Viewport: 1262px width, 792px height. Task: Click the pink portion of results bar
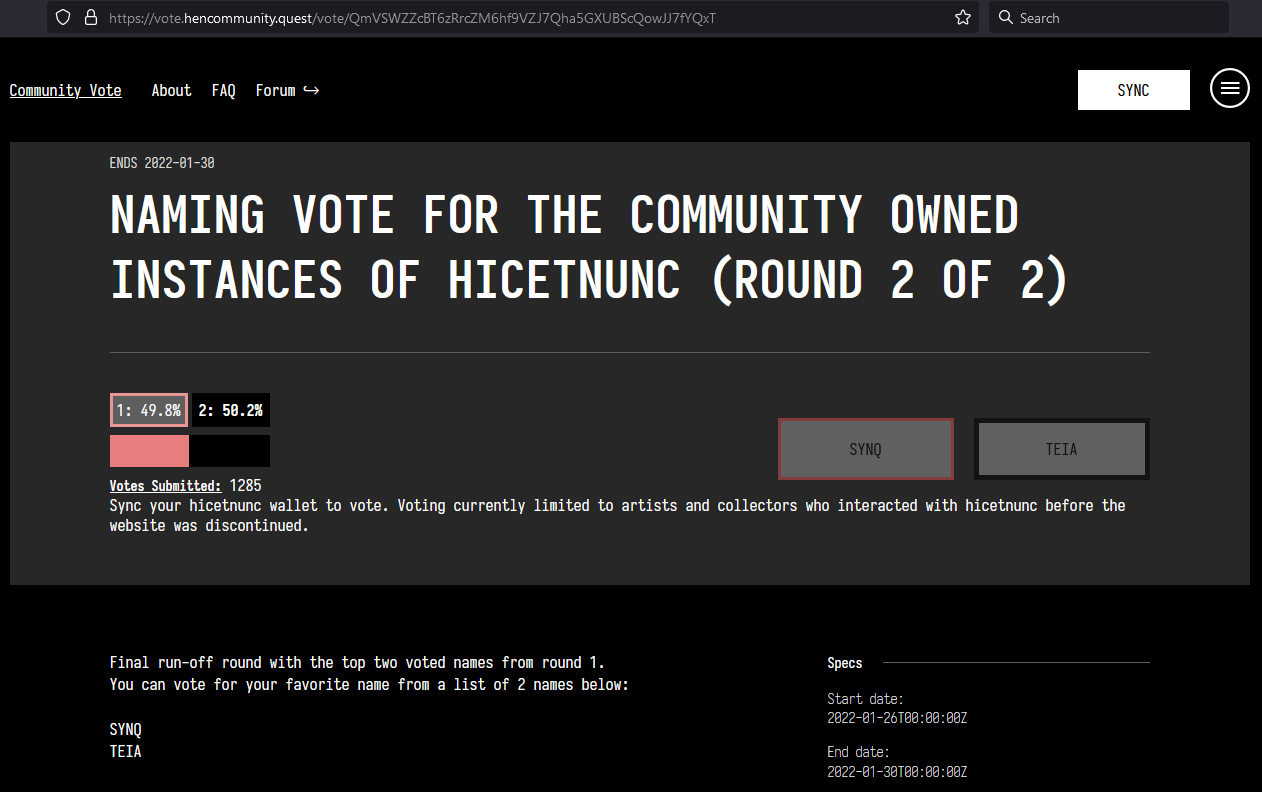tap(149, 451)
